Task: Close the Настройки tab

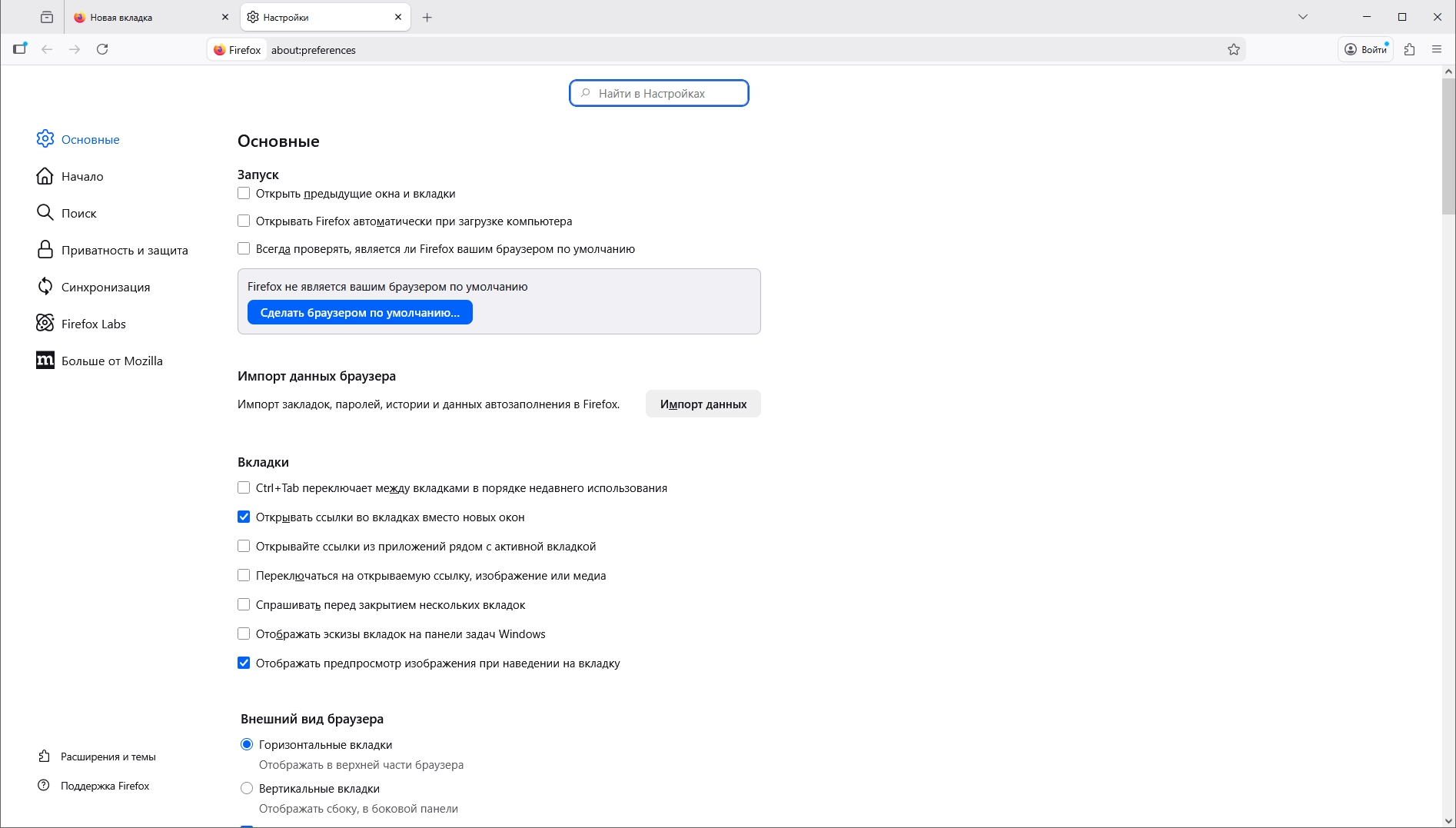Action: (398, 17)
